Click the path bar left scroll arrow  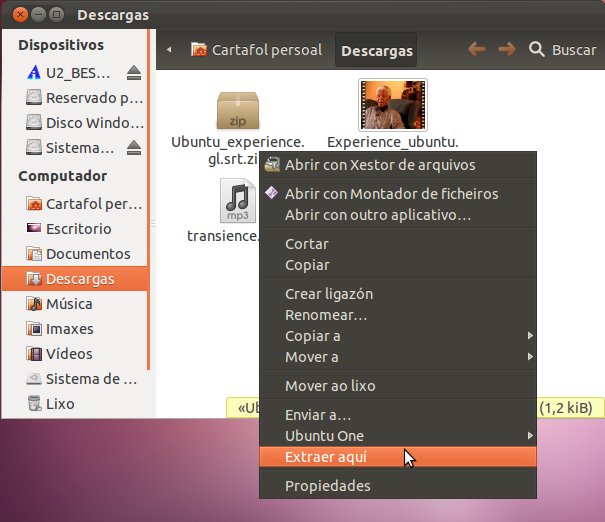point(169,50)
